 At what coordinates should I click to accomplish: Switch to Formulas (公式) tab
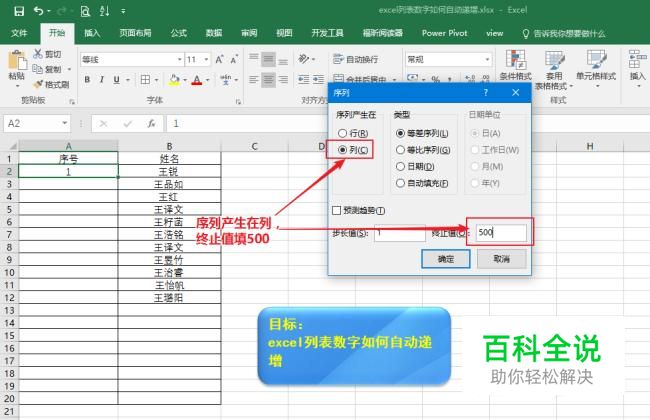coord(179,33)
